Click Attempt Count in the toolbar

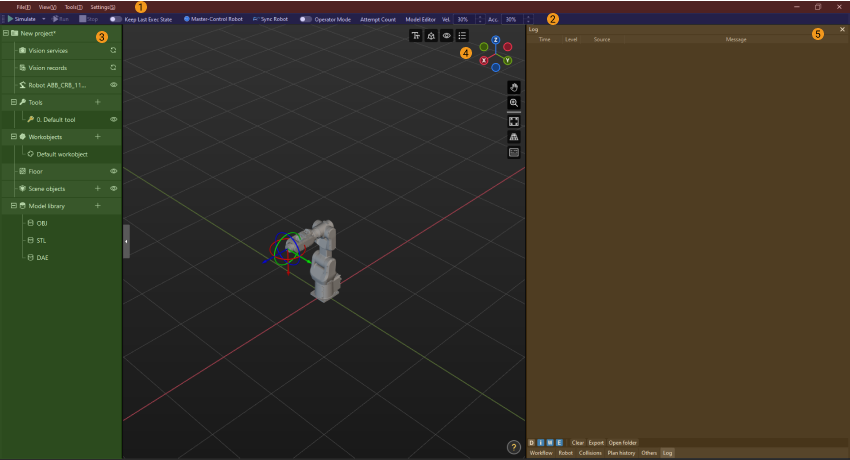coord(378,19)
